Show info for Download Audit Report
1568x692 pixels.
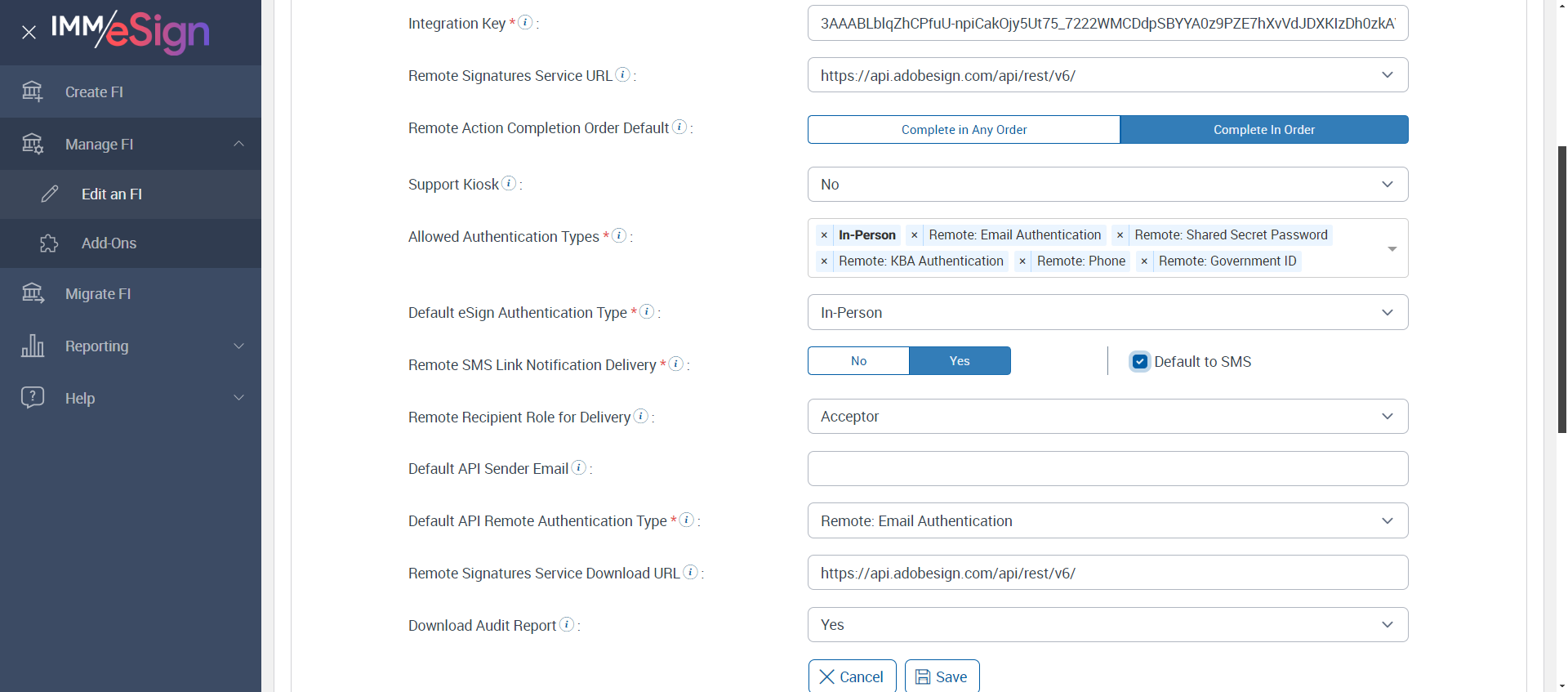(x=567, y=624)
